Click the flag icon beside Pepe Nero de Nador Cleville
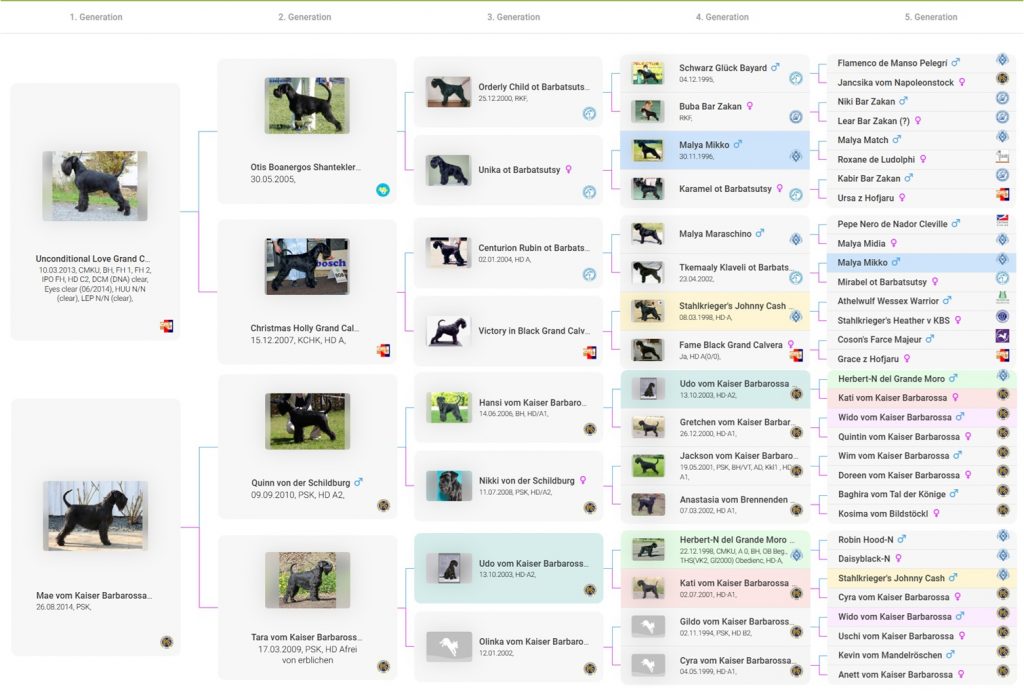Screen dimensions: 1024x691 click(1002, 221)
